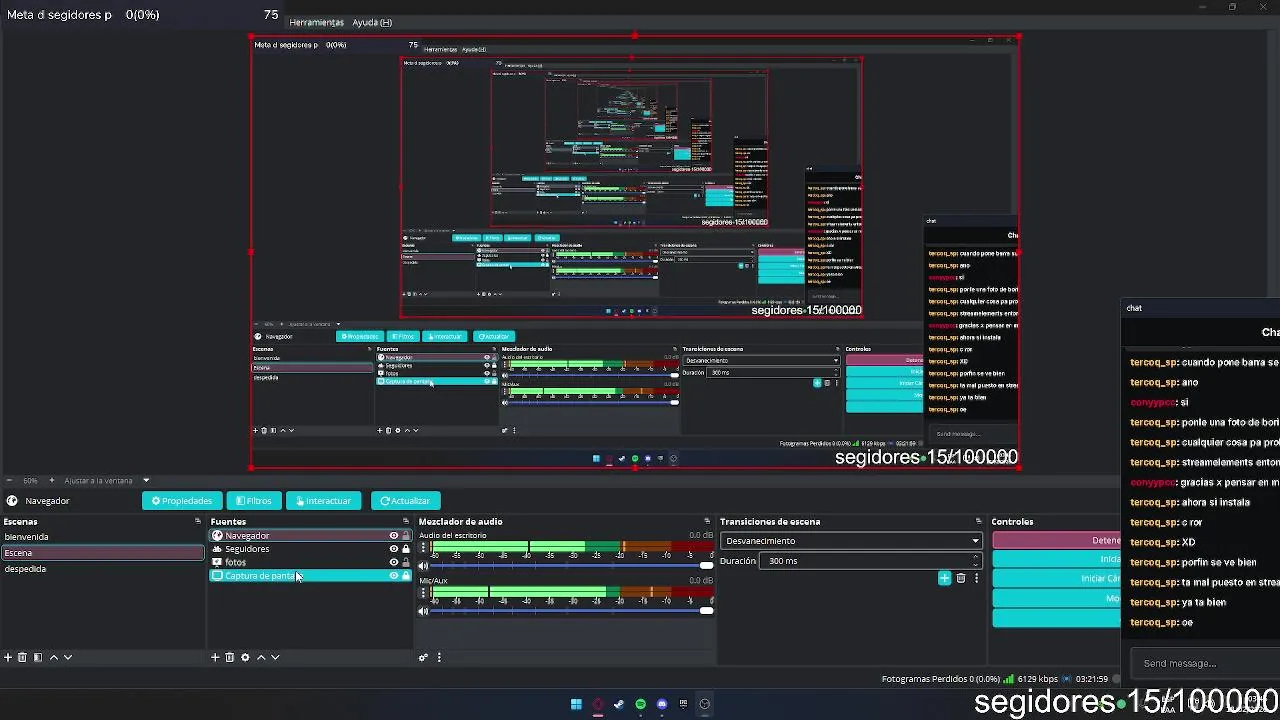Add a new source in Fuentes panel

[215, 657]
